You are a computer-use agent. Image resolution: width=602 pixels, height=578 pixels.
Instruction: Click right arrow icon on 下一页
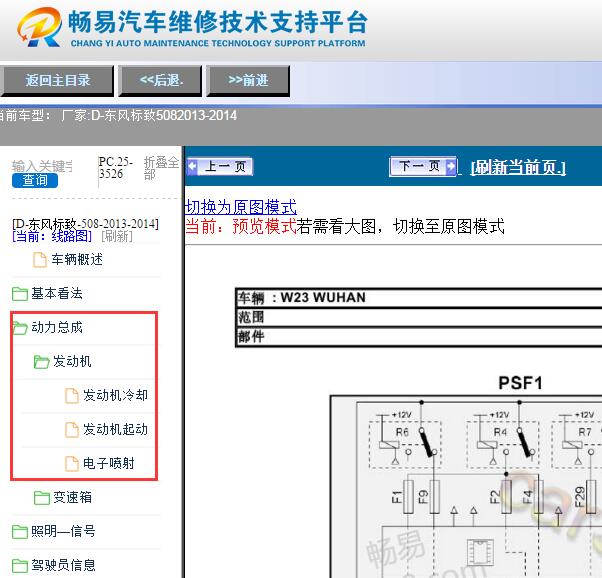(x=451, y=166)
